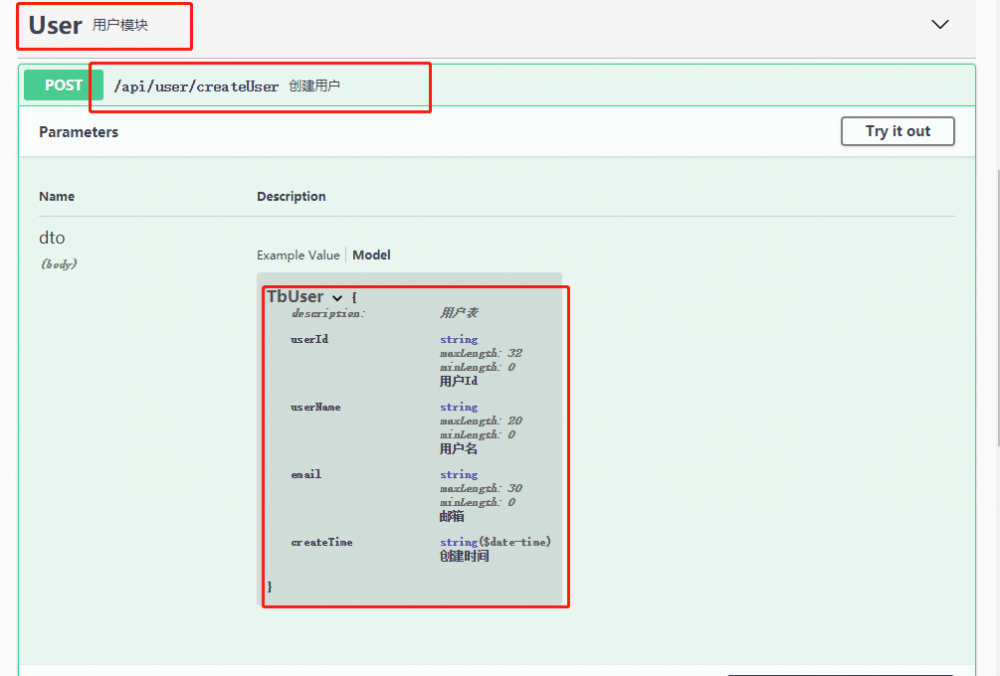Click the dto body parameter name
The width and height of the screenshot is (1000, 676).
pyautogui.click(x=51, y=238)
